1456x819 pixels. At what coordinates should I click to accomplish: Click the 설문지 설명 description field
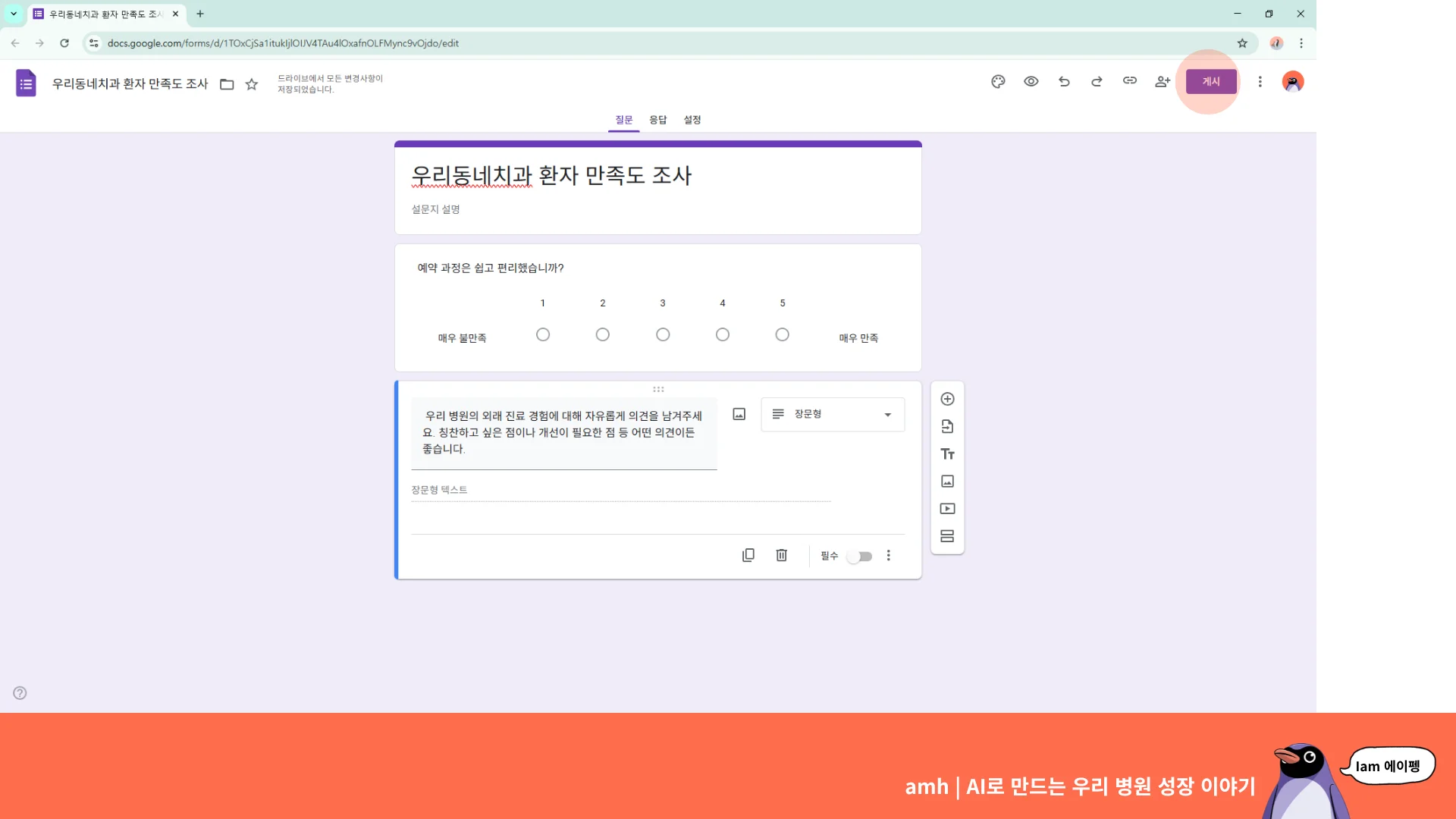(435, 209)
